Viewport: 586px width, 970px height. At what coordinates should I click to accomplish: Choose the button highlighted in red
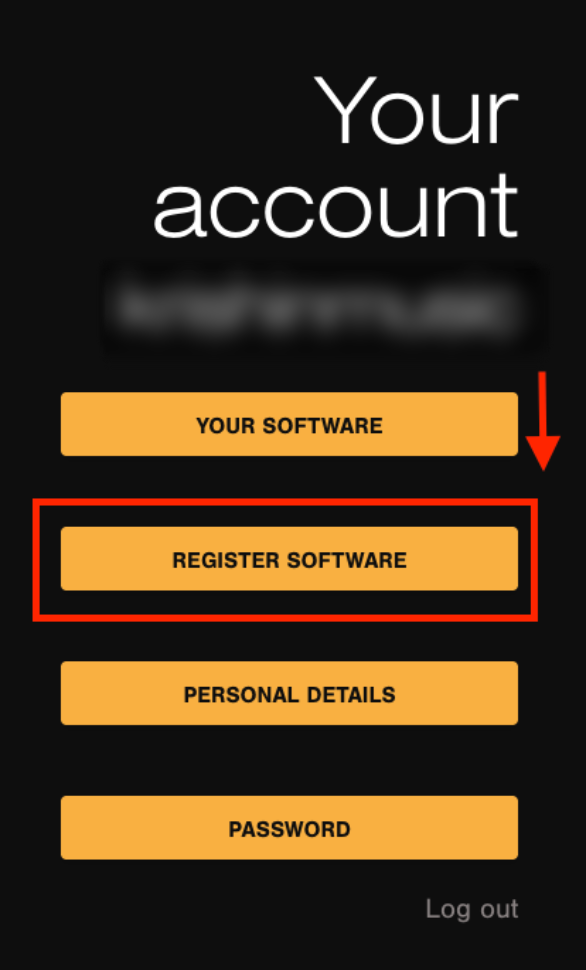[289, 559]
